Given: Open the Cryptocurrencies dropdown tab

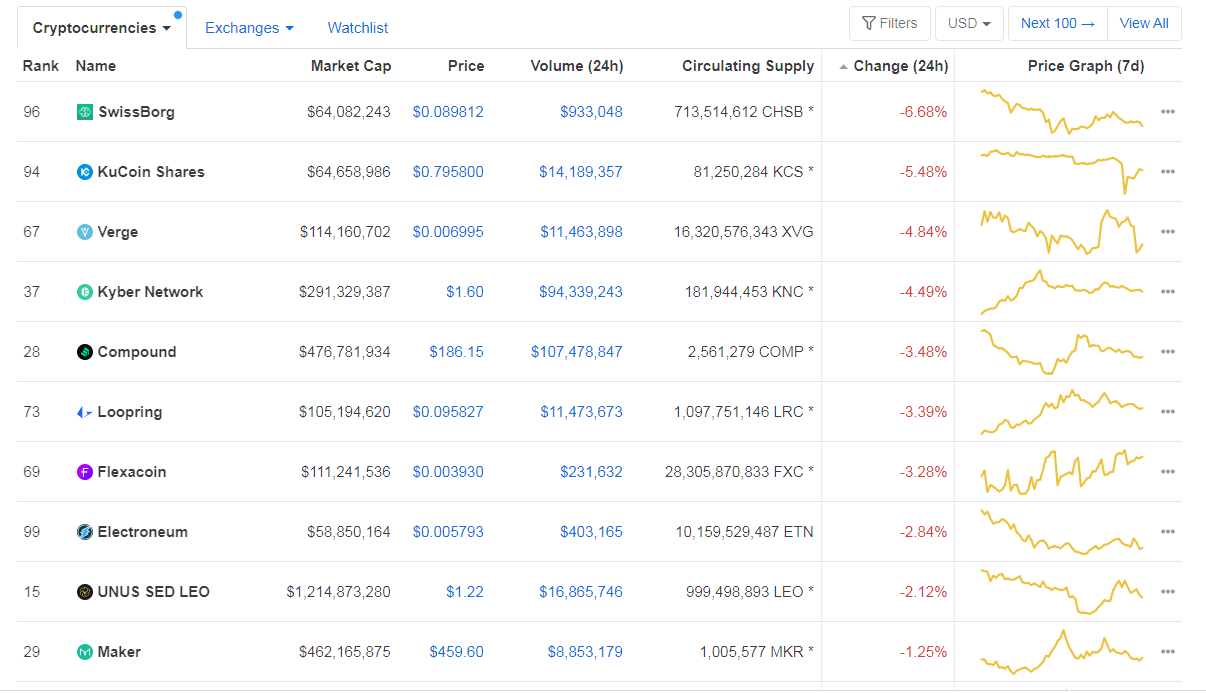Looking at the screenshot, I should point(102,28).
